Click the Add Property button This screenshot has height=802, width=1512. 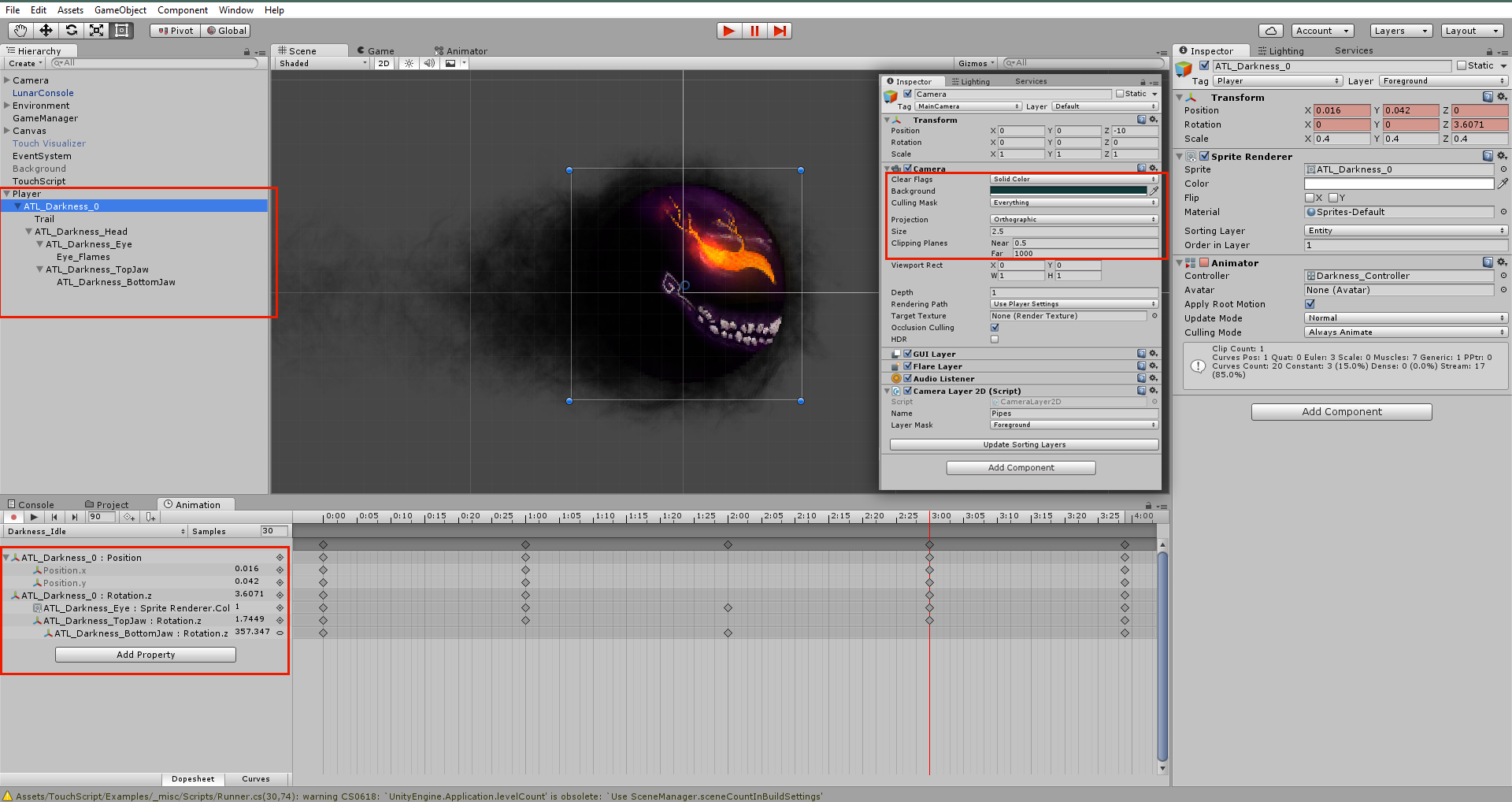(146, 655)
